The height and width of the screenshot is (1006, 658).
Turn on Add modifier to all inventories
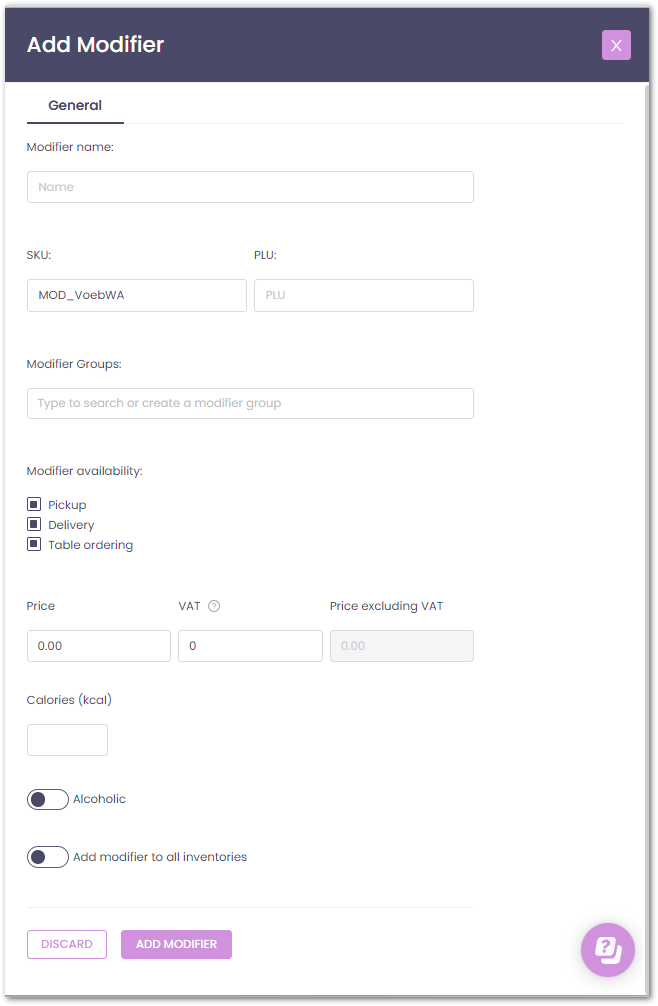pos(48,857)
